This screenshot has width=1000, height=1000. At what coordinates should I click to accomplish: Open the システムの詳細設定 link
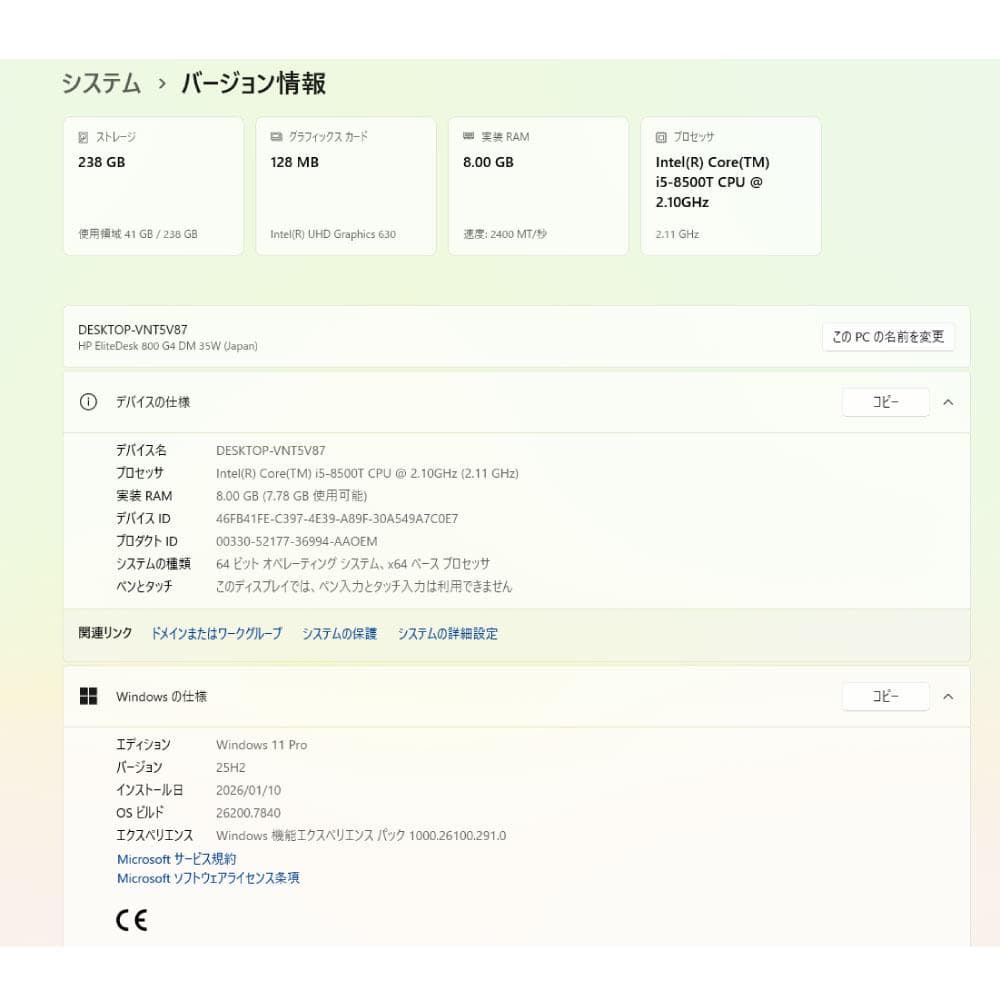(x=448, y=633)
